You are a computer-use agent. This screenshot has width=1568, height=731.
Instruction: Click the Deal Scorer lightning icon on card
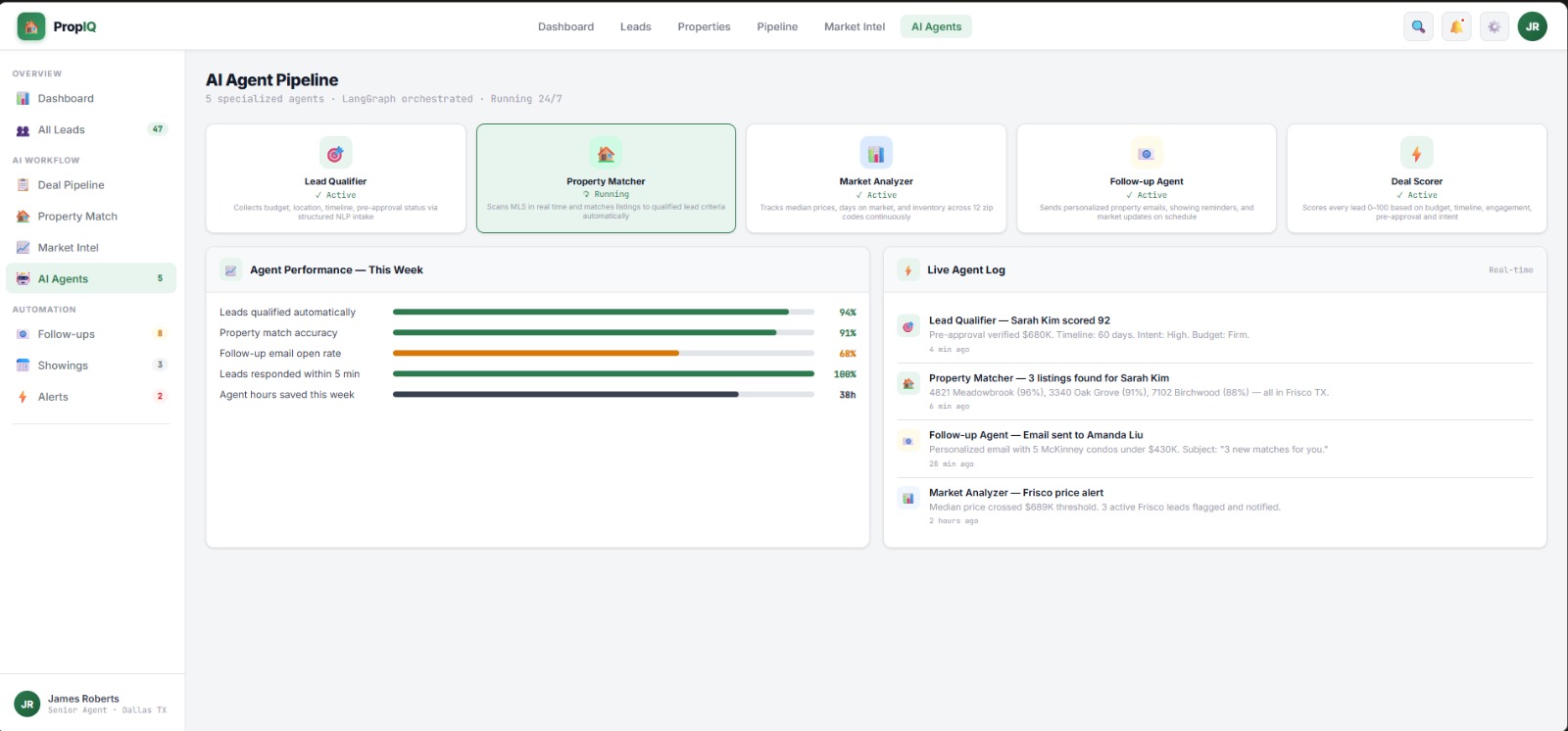coord(1416,153)
